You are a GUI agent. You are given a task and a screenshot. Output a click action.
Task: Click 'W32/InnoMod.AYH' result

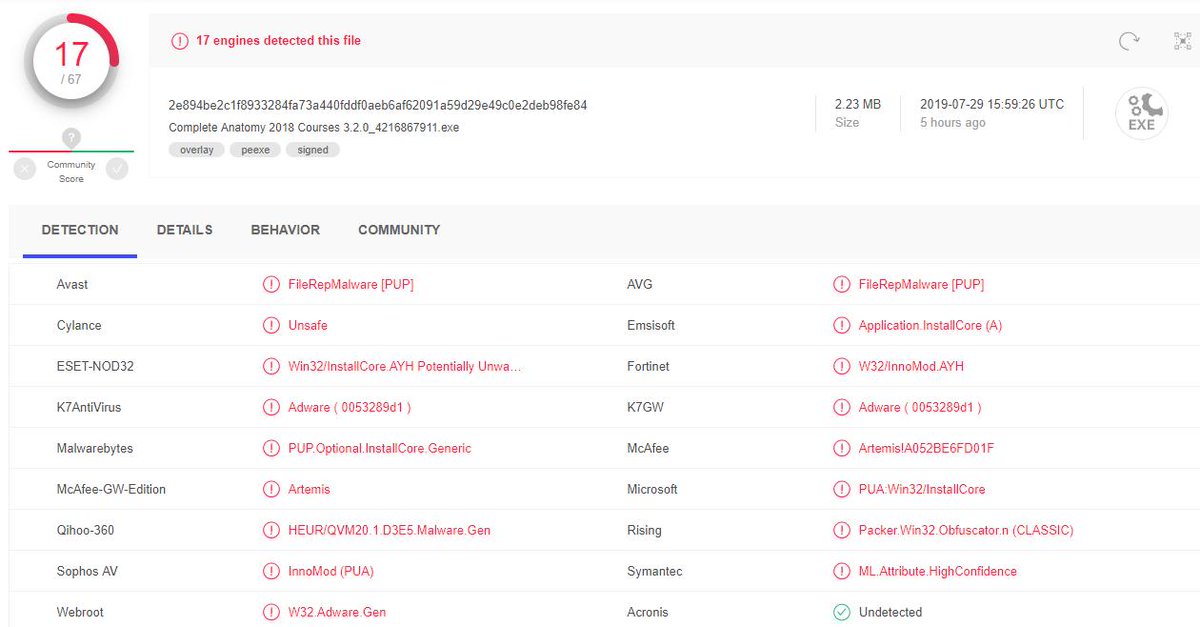coord(911,367)
